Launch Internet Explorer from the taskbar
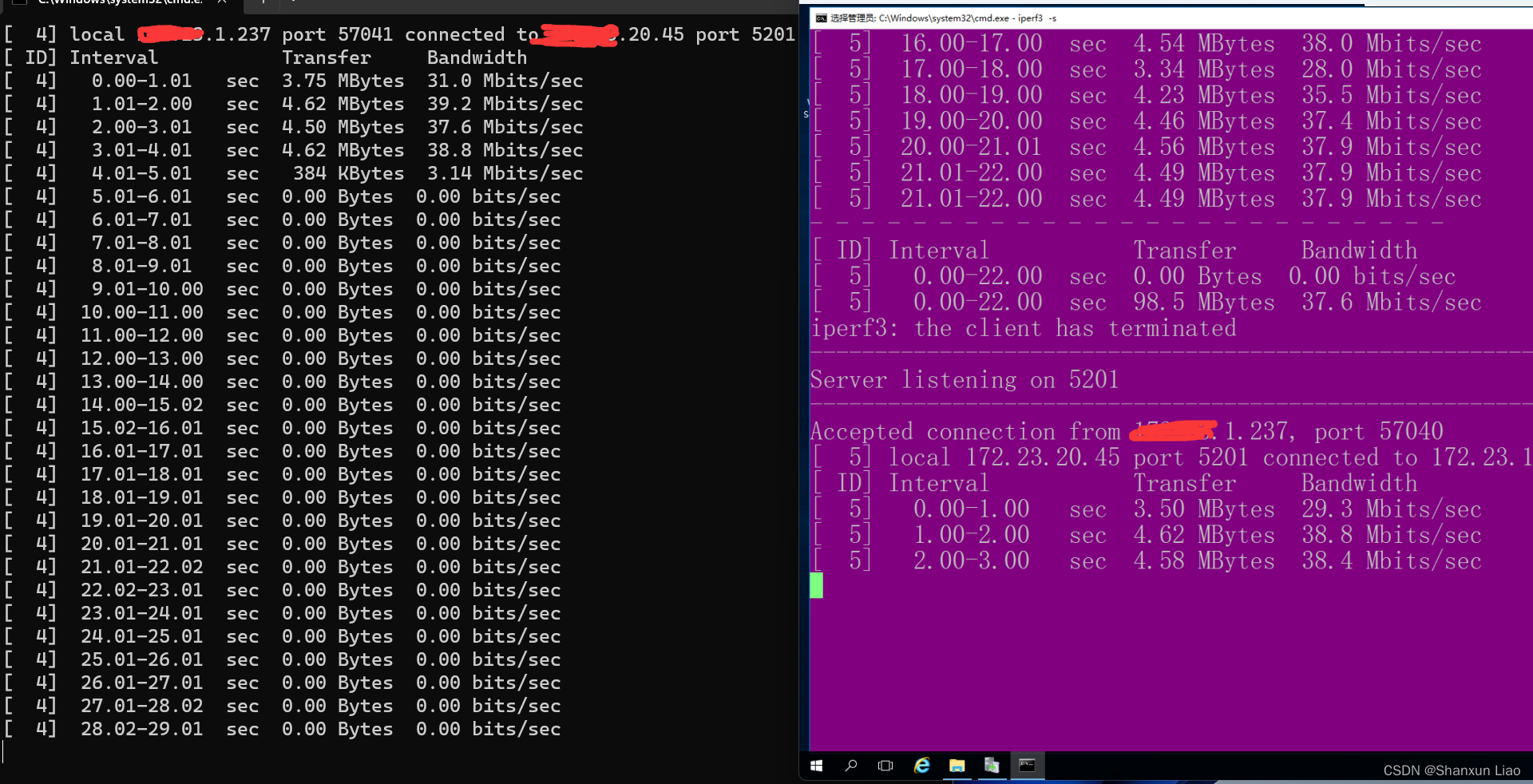1533x784 pixels. pos(922,766)
